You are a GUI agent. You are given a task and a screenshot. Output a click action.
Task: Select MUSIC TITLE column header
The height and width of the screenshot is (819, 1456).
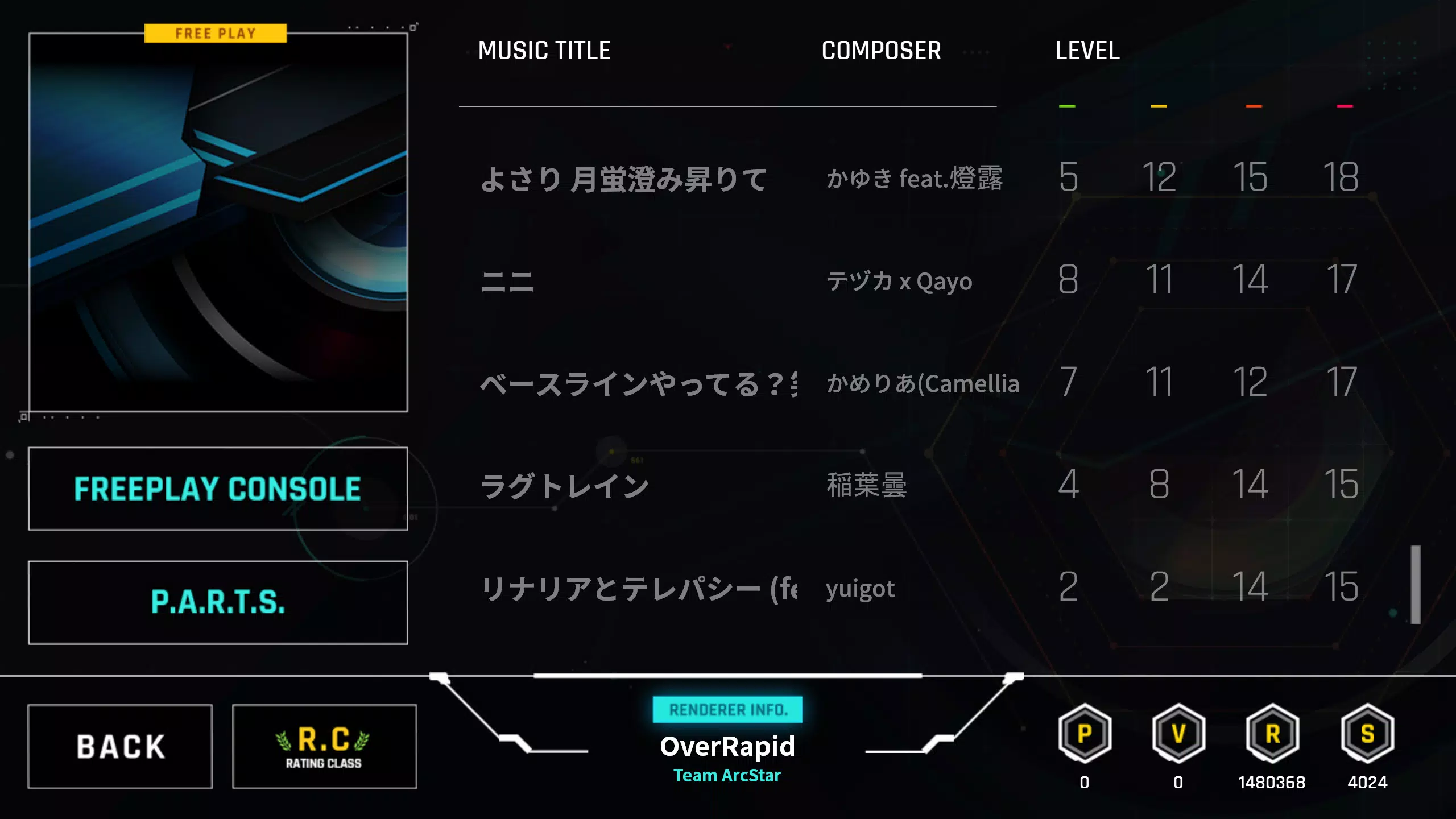click(x=544, y=50)
